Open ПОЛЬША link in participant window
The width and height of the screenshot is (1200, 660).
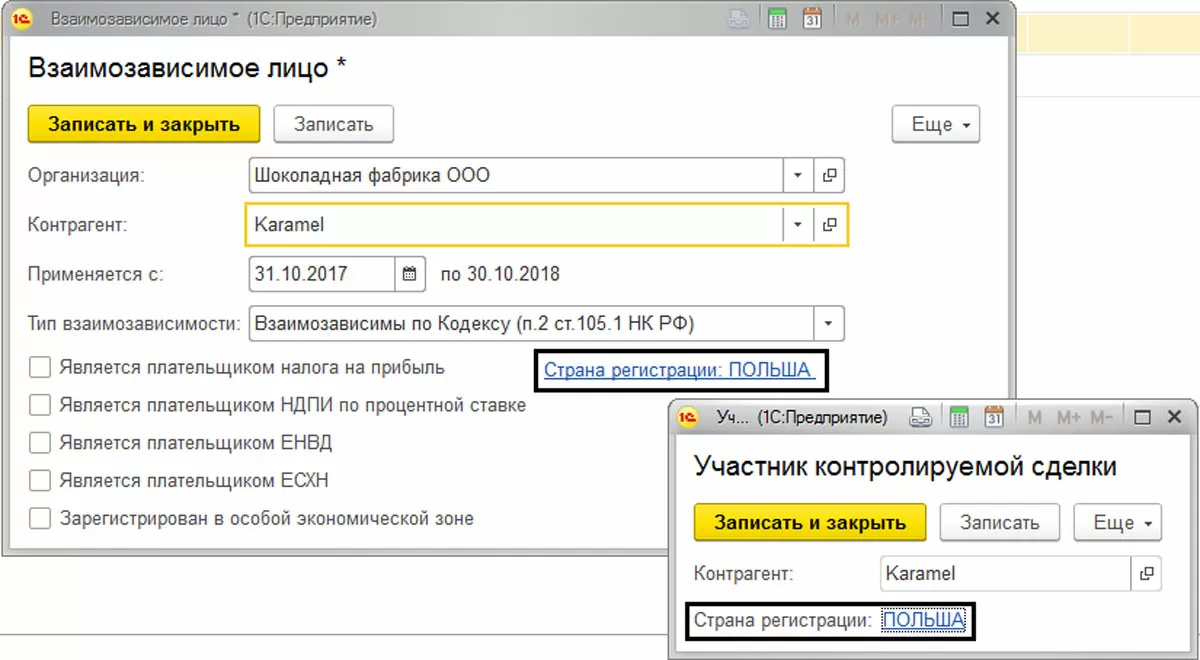(923, 620)
